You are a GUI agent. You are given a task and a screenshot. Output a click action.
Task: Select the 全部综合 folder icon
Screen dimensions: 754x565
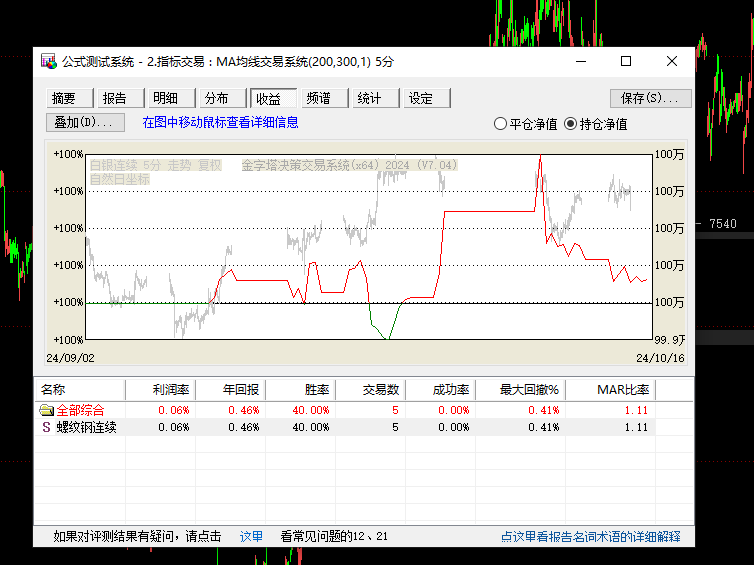[x=47, y=410]
